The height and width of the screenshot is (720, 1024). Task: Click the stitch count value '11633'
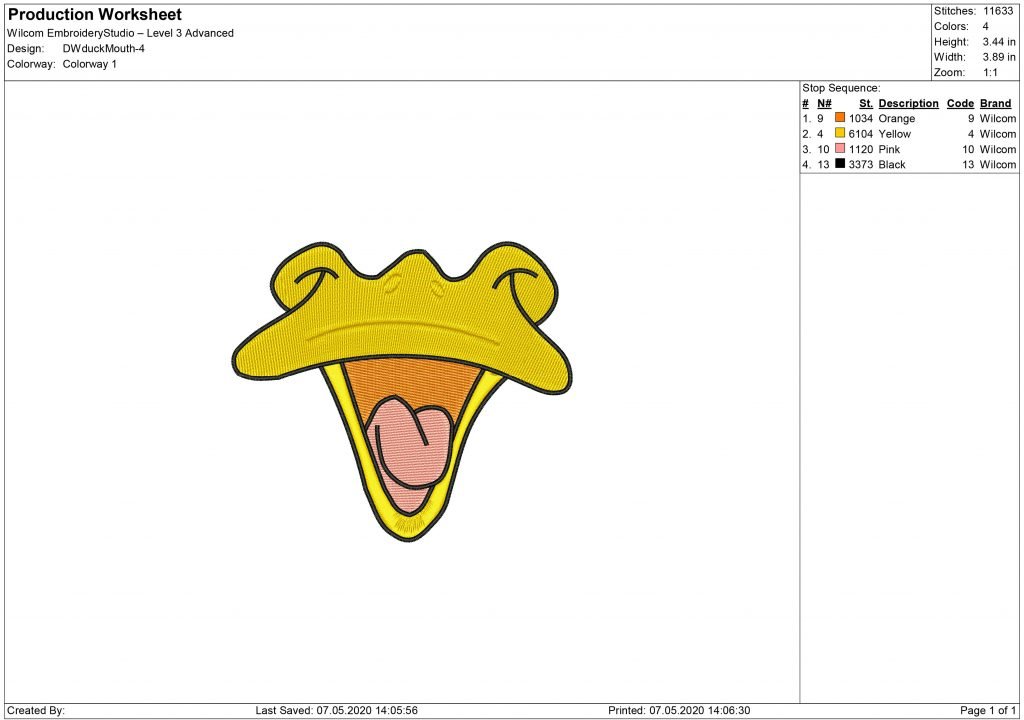tap(999, 11)
